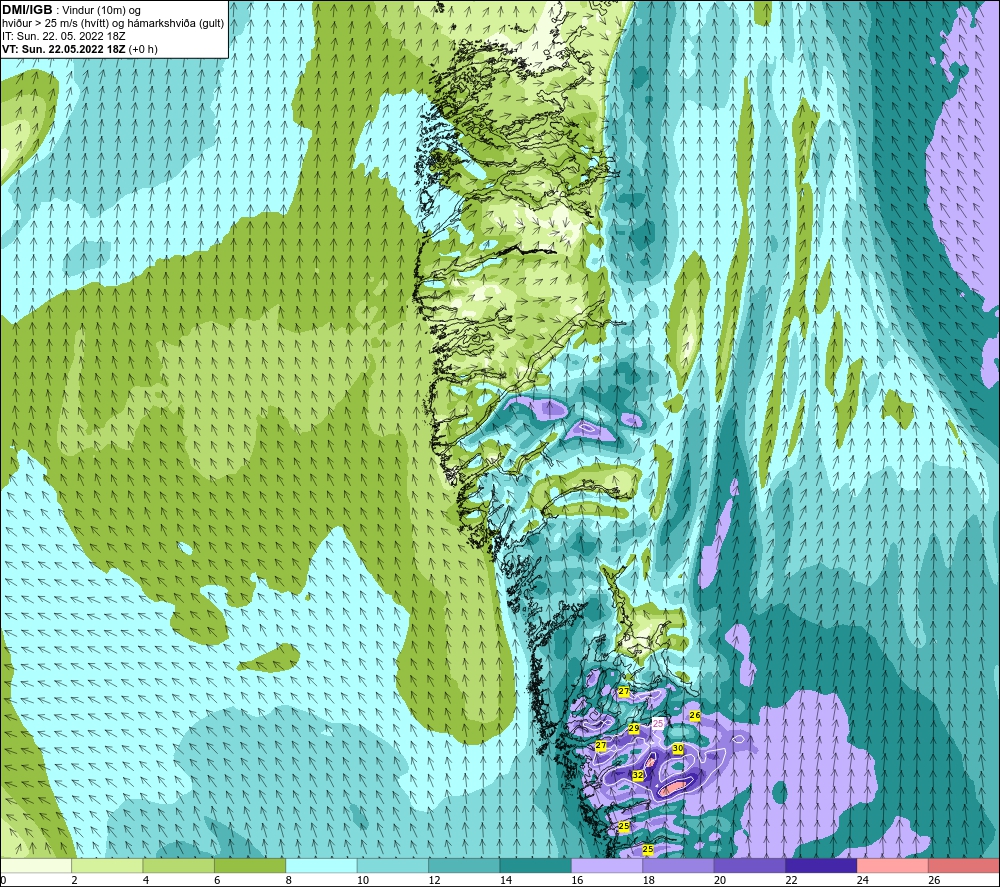Click the 'Vindur (10m) og' heading text

point(101,11)
